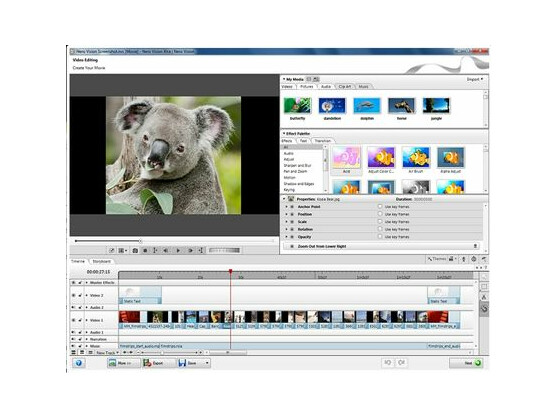557x418 pixels.
Task: Step to the previous frame
Action: click(166, 250)
